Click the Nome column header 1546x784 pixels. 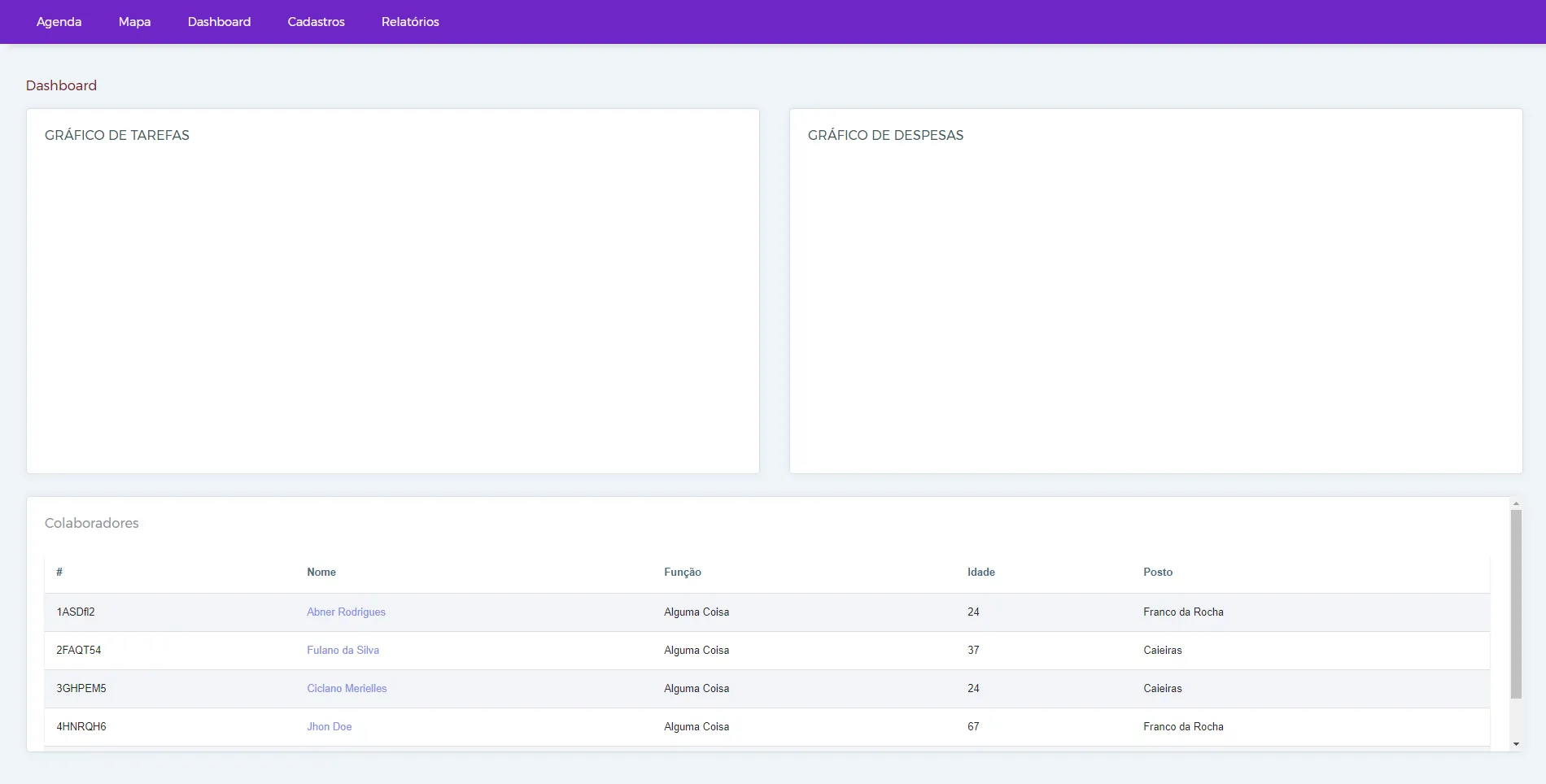coord(321,573)
